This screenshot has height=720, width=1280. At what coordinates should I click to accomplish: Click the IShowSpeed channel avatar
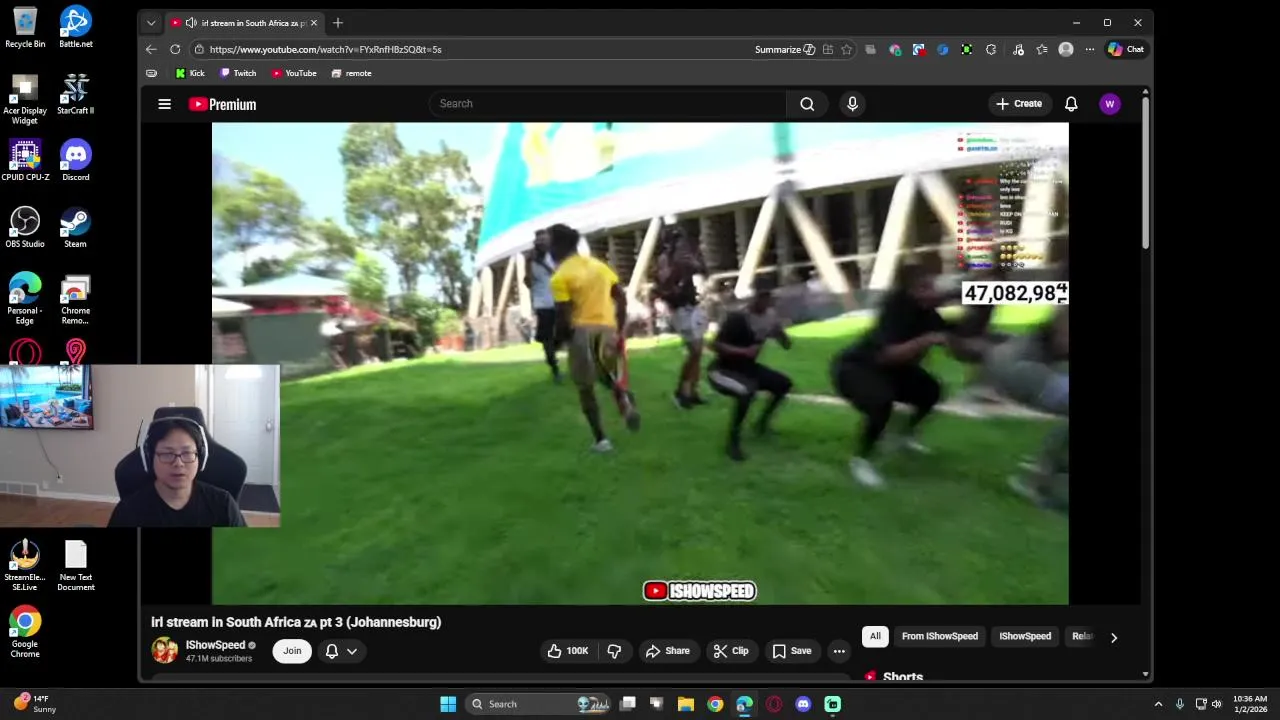coord(164,651)
